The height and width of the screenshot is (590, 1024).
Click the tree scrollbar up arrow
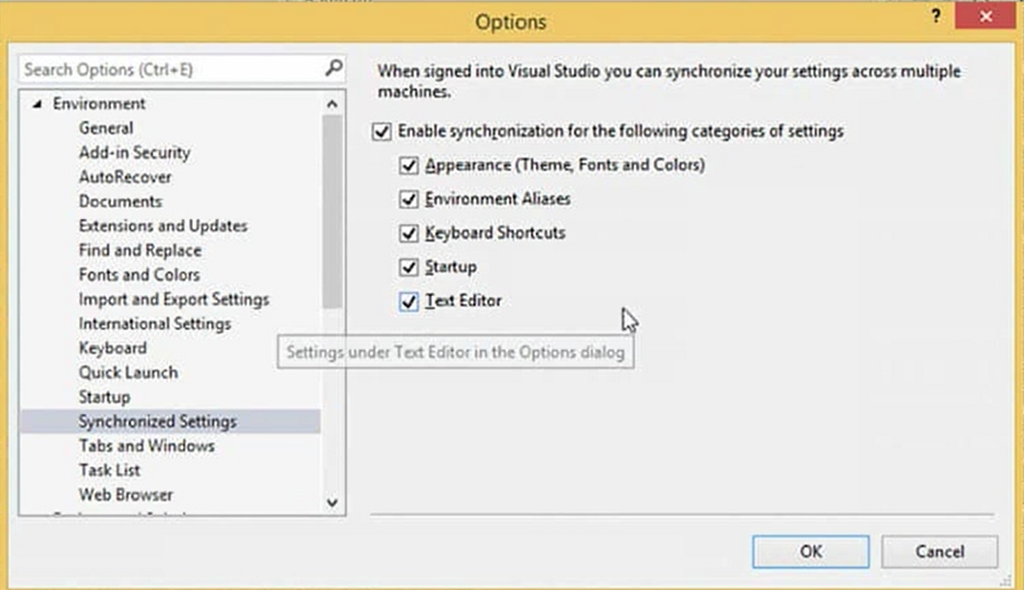pos(332,104)
